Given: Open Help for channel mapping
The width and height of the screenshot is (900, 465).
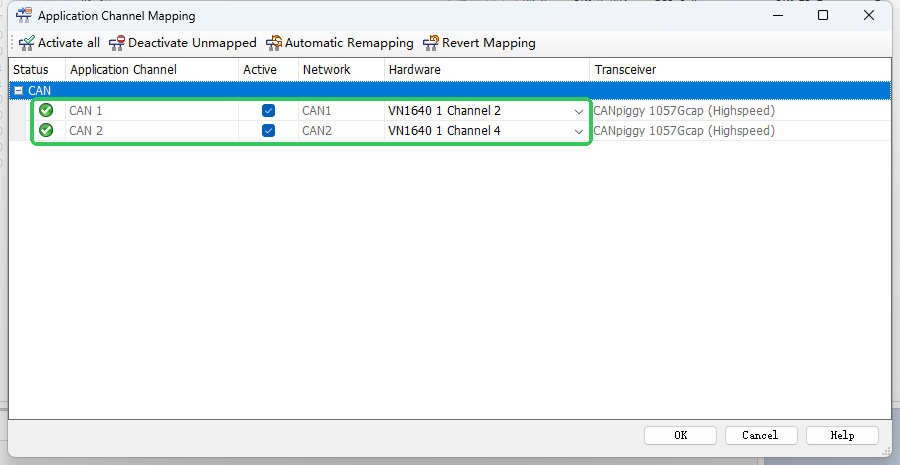Looking at the screenshot, I should [x=842, y=435].
